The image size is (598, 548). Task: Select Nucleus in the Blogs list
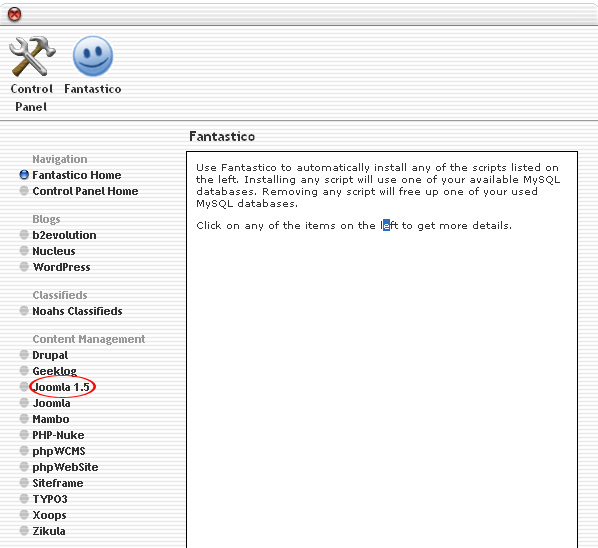(x=54, y=251)
